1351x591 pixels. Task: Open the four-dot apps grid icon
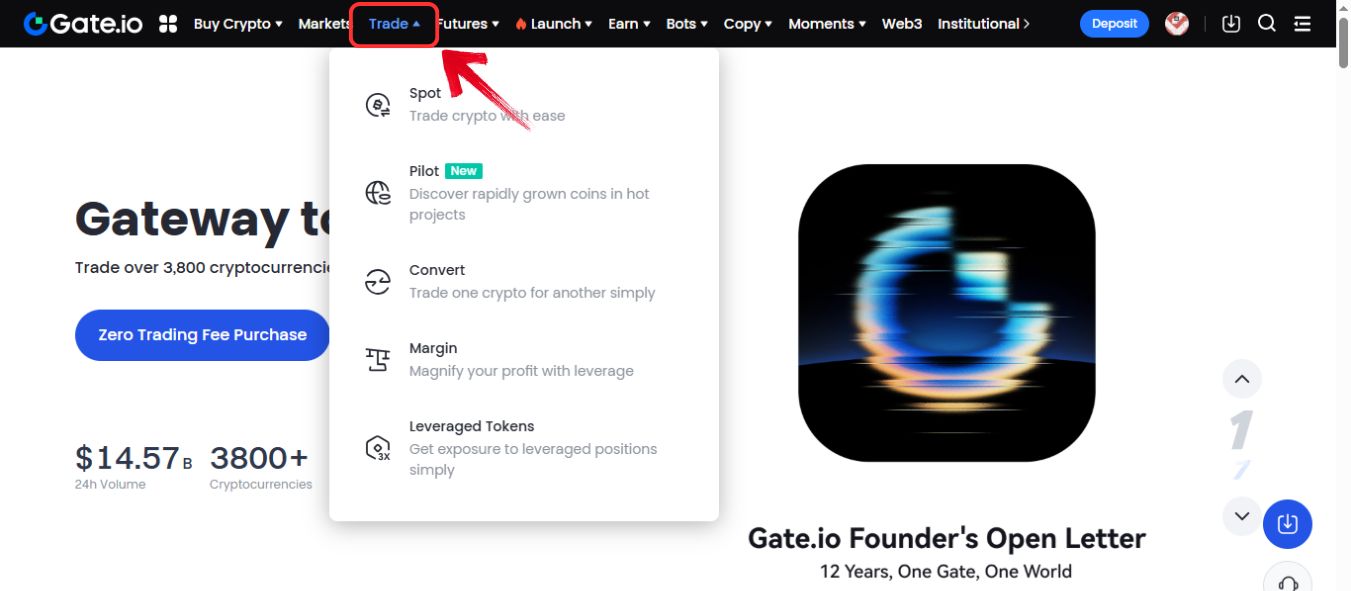(168, 24)
